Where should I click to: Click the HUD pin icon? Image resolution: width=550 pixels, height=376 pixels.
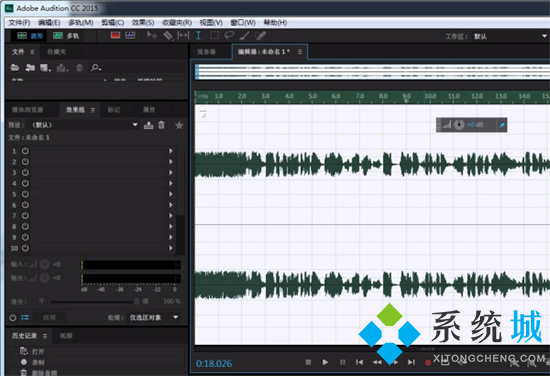point(502,125)
